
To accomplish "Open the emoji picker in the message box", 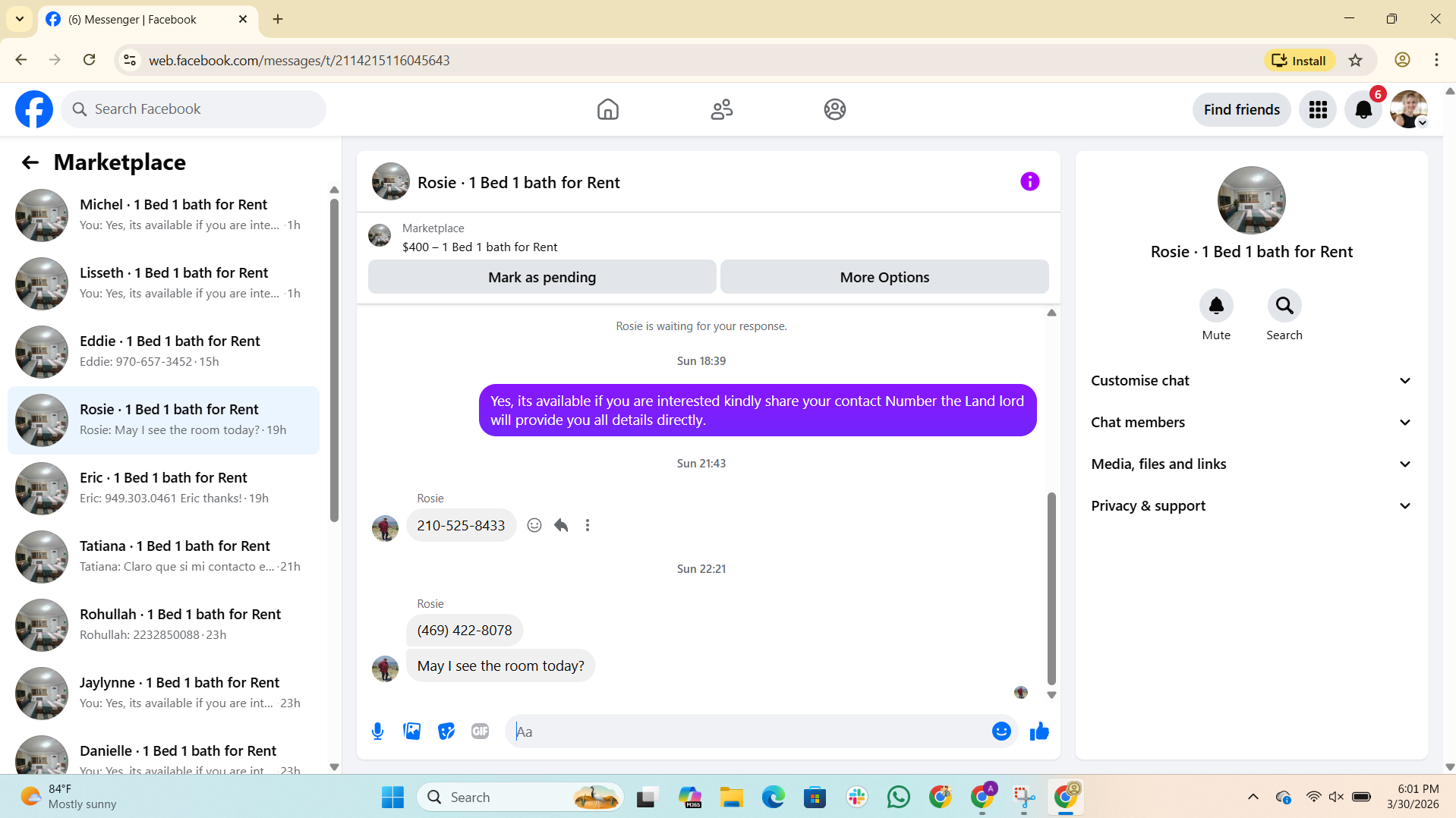I will tap(1001, 731).
